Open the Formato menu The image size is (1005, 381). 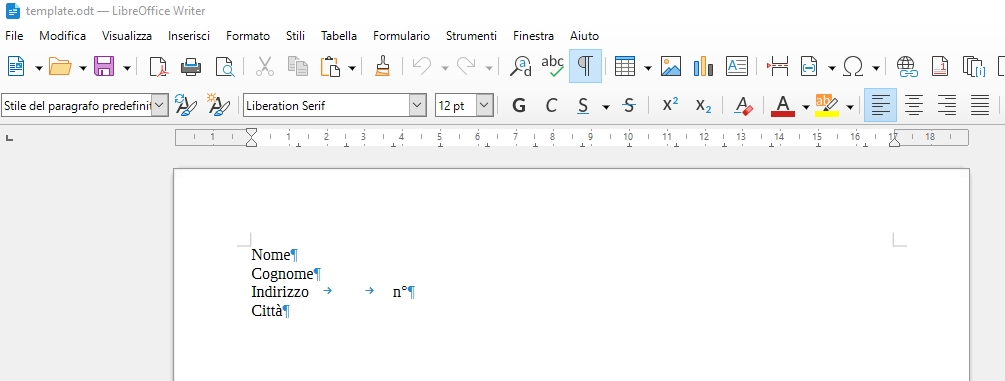tap(248, 36)
